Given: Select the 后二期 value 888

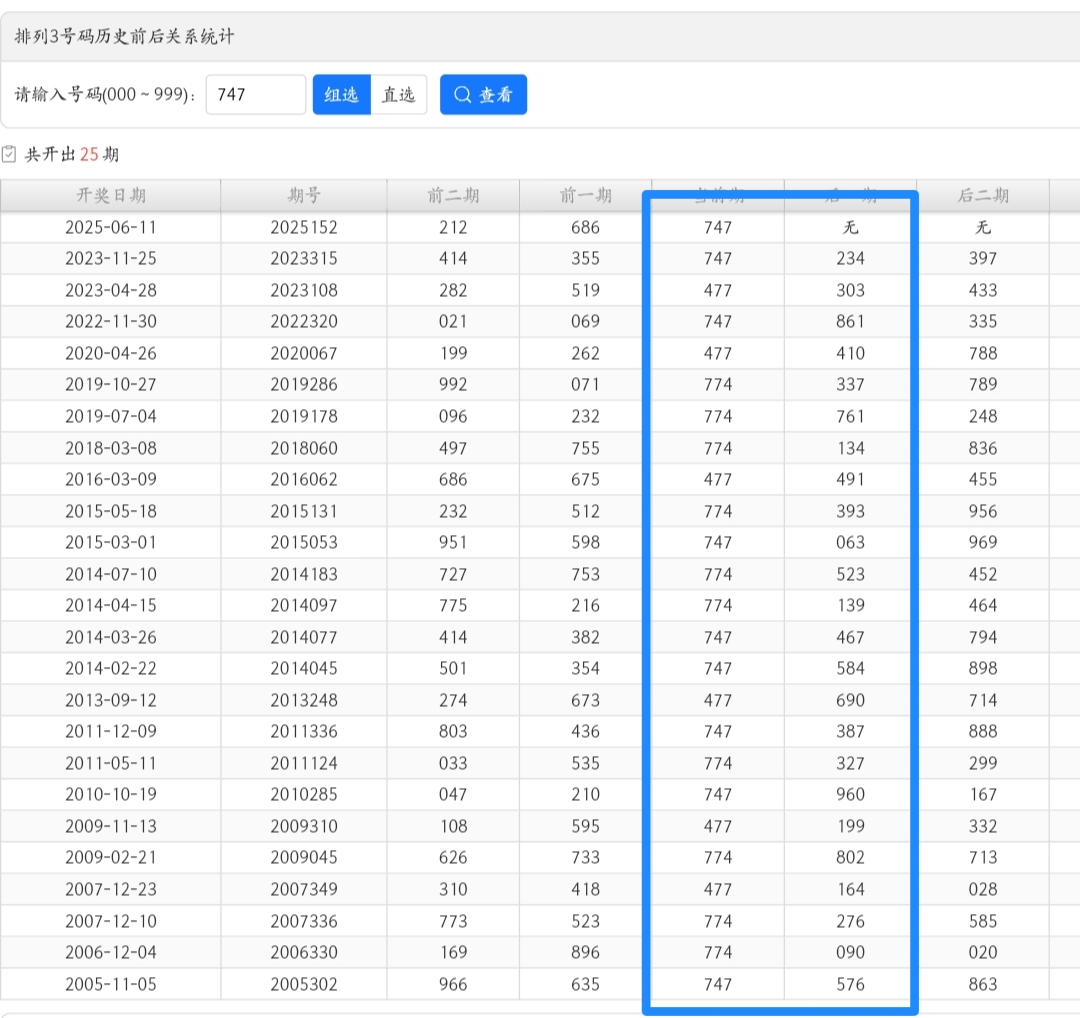Looking at the screenshot, I should (983, 732).
